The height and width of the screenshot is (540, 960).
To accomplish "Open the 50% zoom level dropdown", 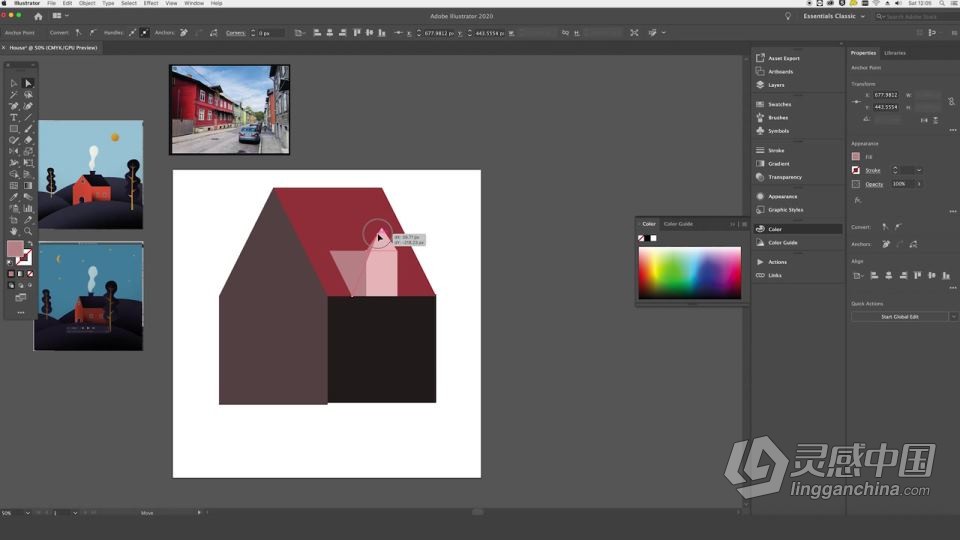I will click(28, 513).
